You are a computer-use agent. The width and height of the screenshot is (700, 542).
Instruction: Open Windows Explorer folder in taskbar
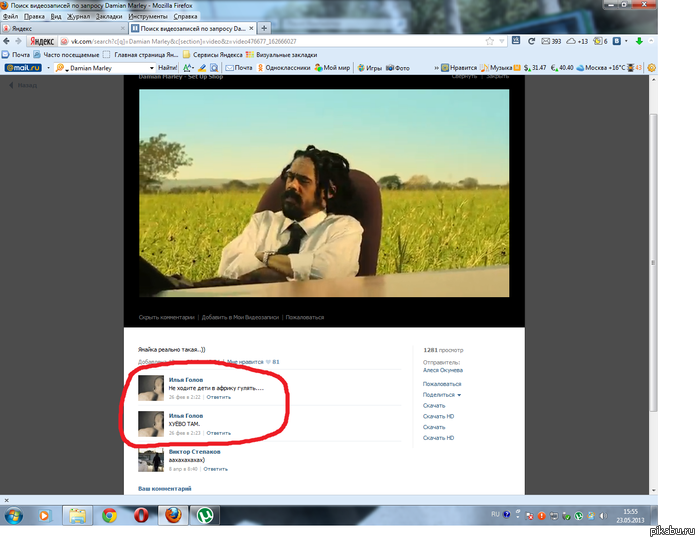(77, 516)
